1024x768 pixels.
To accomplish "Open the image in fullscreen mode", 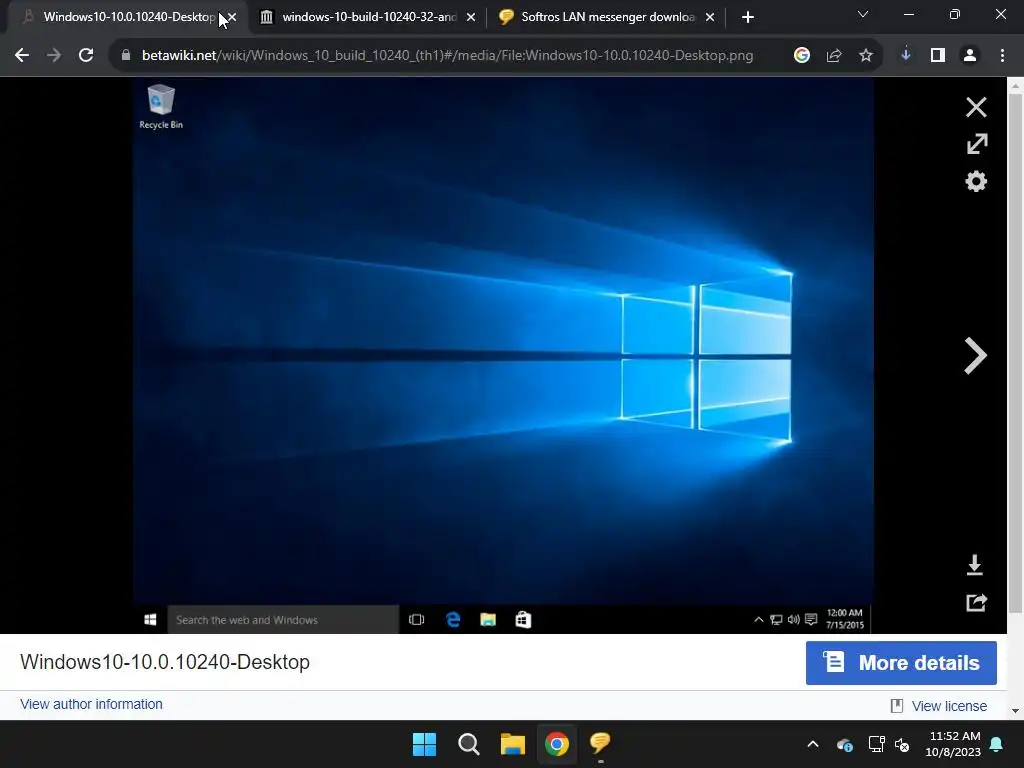I will (x=976, y=144).
